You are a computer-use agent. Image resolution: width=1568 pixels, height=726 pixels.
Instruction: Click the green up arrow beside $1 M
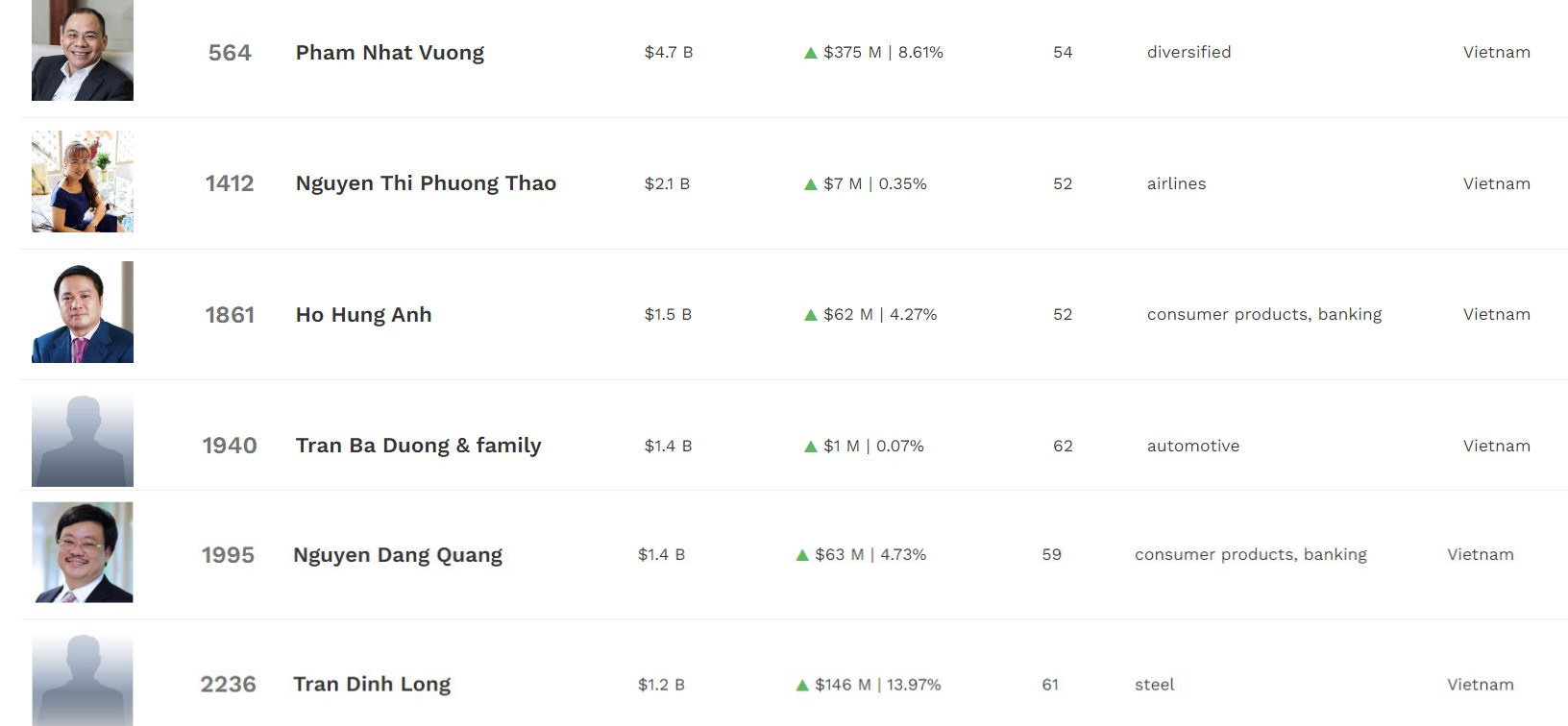click(x=810, y=447)
